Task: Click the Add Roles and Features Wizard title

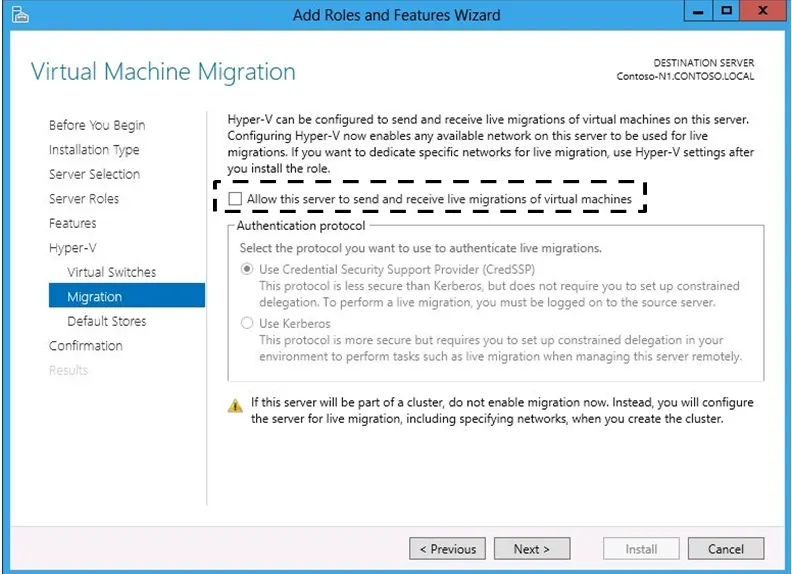Action: click(397, 15)
